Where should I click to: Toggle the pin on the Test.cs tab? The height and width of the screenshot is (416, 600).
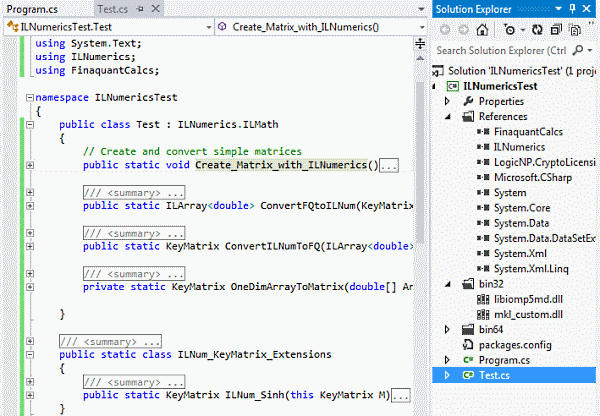pos(140,8)
